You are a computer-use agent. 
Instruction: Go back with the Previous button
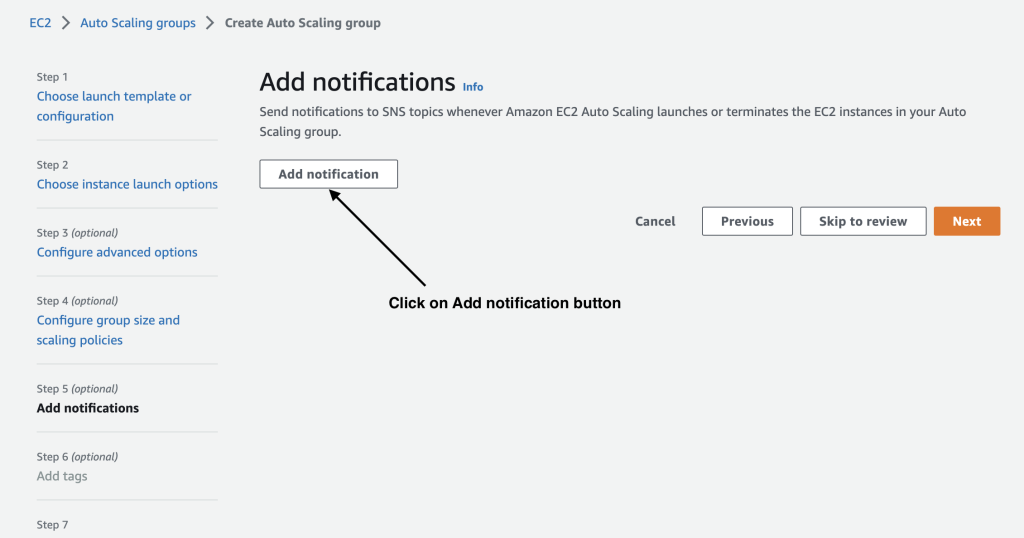tap(747, 221)
